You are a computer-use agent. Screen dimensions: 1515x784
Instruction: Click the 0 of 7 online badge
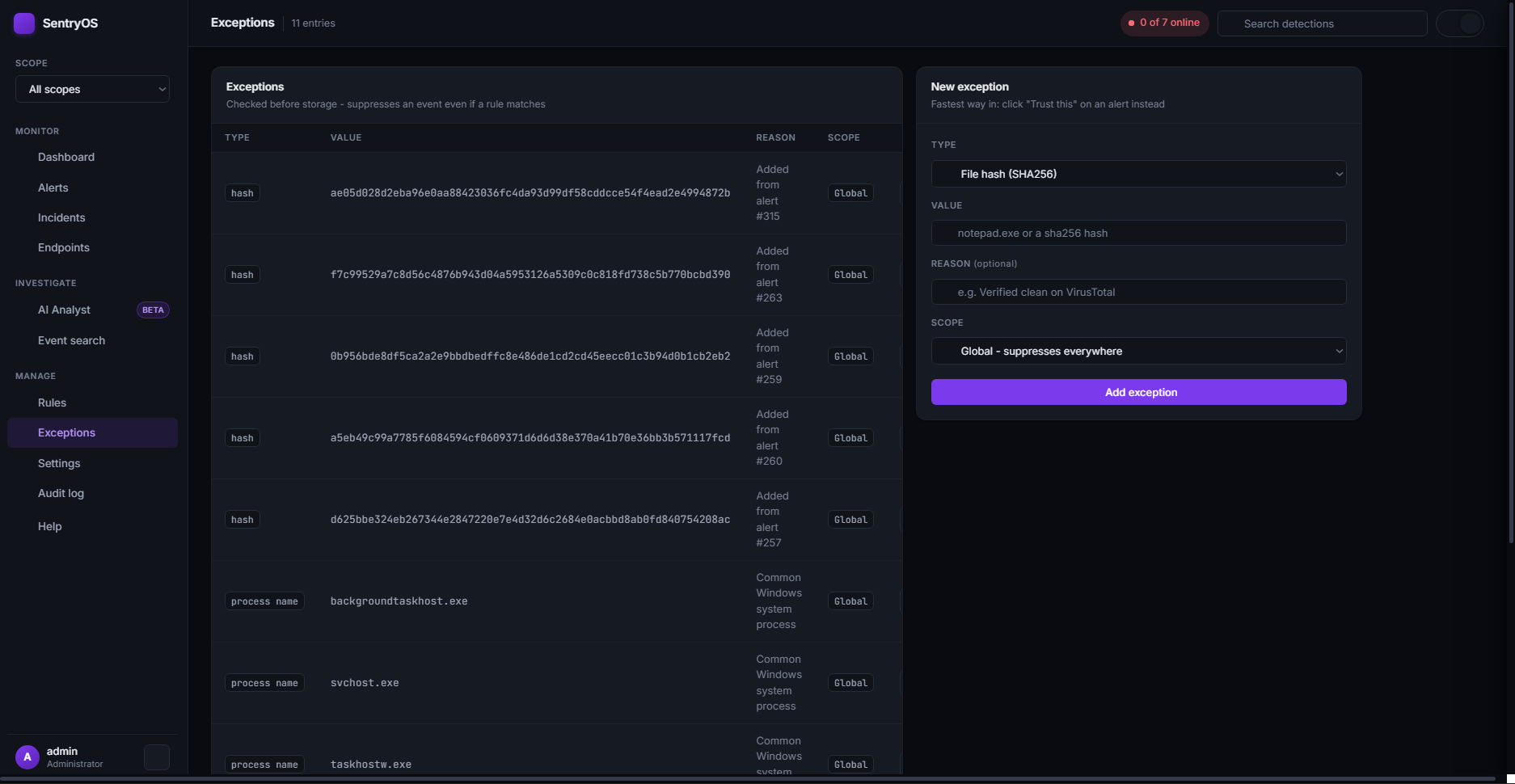coord(1164,23)
